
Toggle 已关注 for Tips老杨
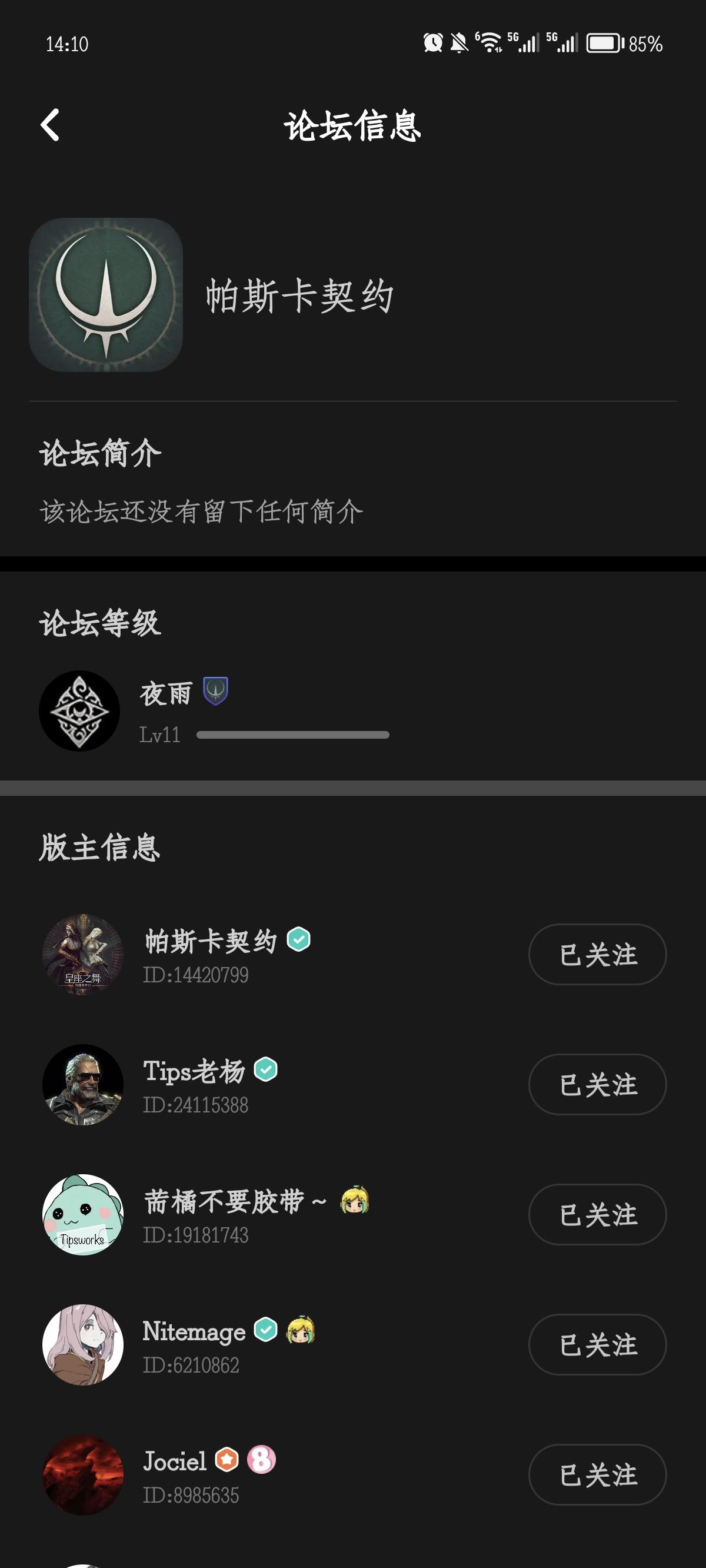(x=597, y=1085)
